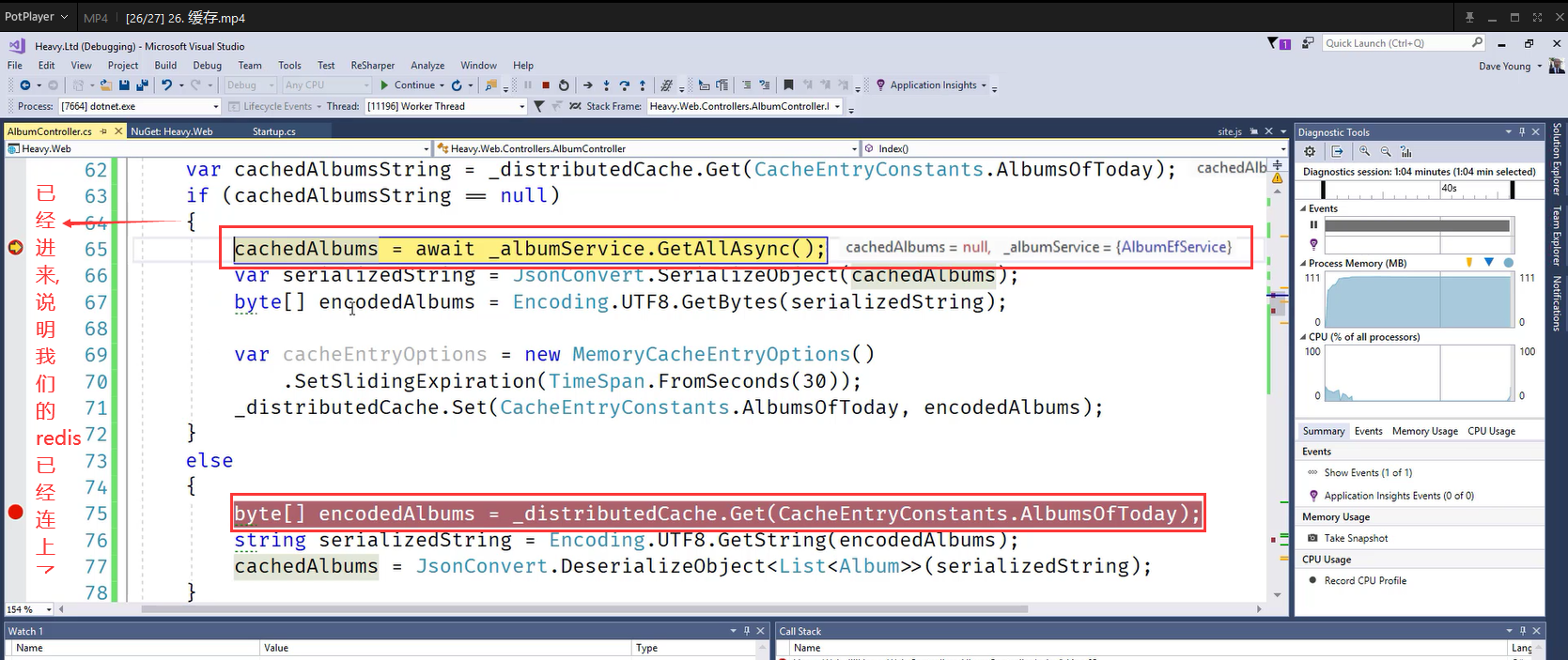Screen dimensions: 1568x660
Task: Pin the AlbumController.cs tab
Action: coord(104,131)
